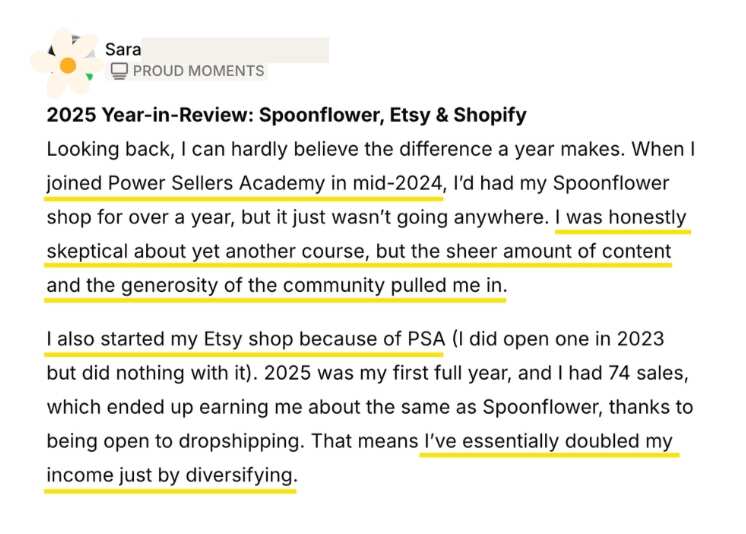Viewport: 746px width, 534px height.
Task: Open Sara's profile name
Action: tap(123, 49)
